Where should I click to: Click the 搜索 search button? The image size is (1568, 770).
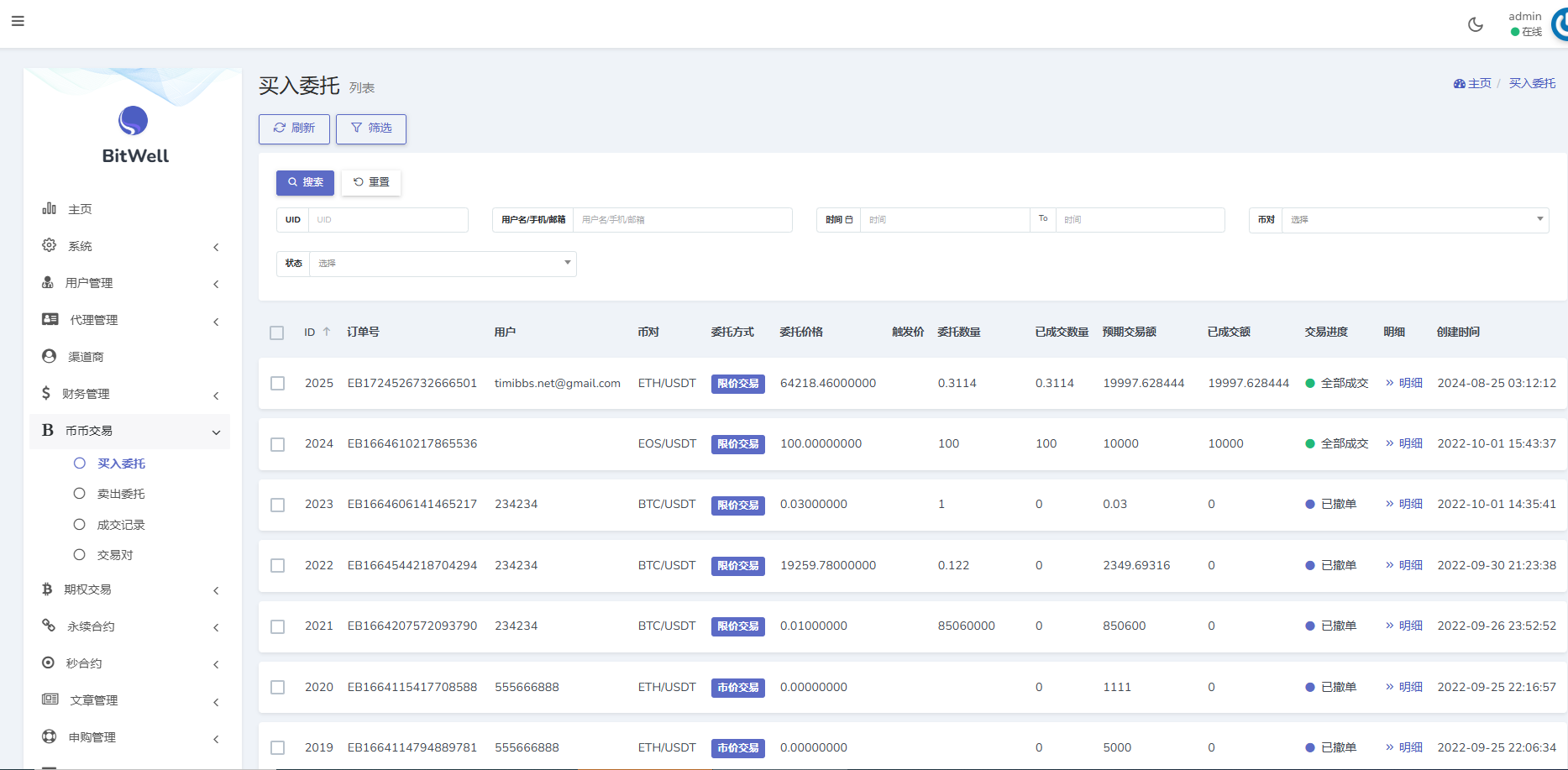pyautogui.click(x=305, y=182)
